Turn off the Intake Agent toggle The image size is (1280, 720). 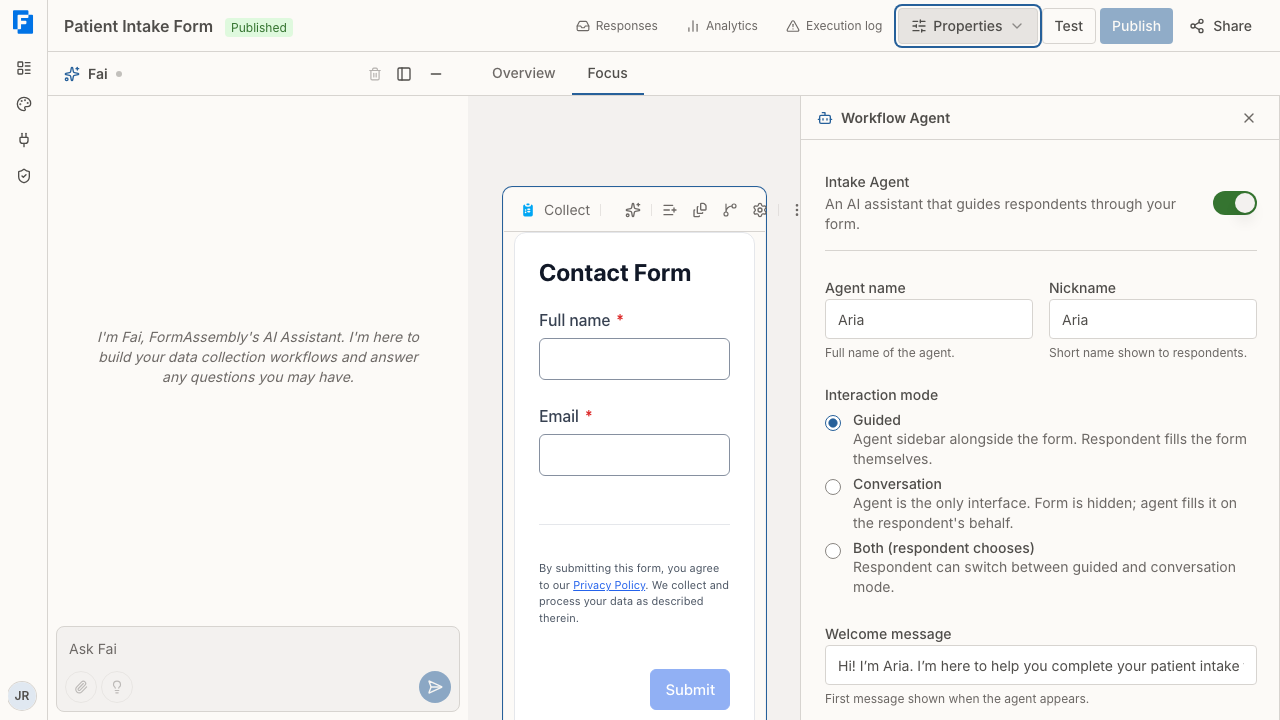pyautogui.click(x=1235, y=203)
